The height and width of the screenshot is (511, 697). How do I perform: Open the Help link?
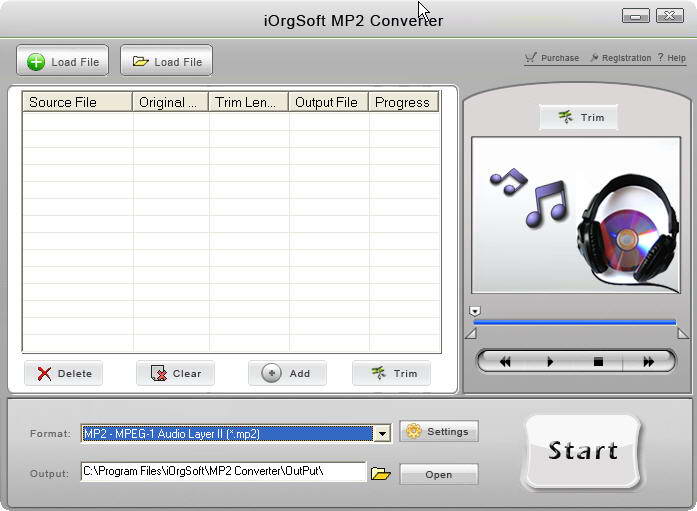[672, 58]
